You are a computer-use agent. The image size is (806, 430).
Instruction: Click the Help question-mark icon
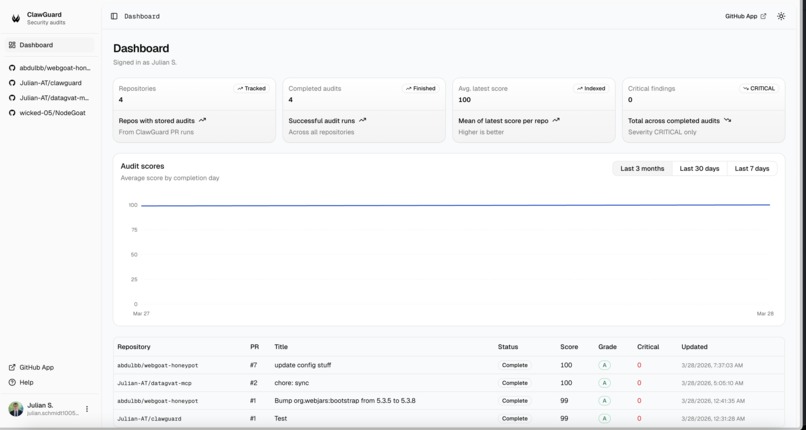(x=12, y=382)
